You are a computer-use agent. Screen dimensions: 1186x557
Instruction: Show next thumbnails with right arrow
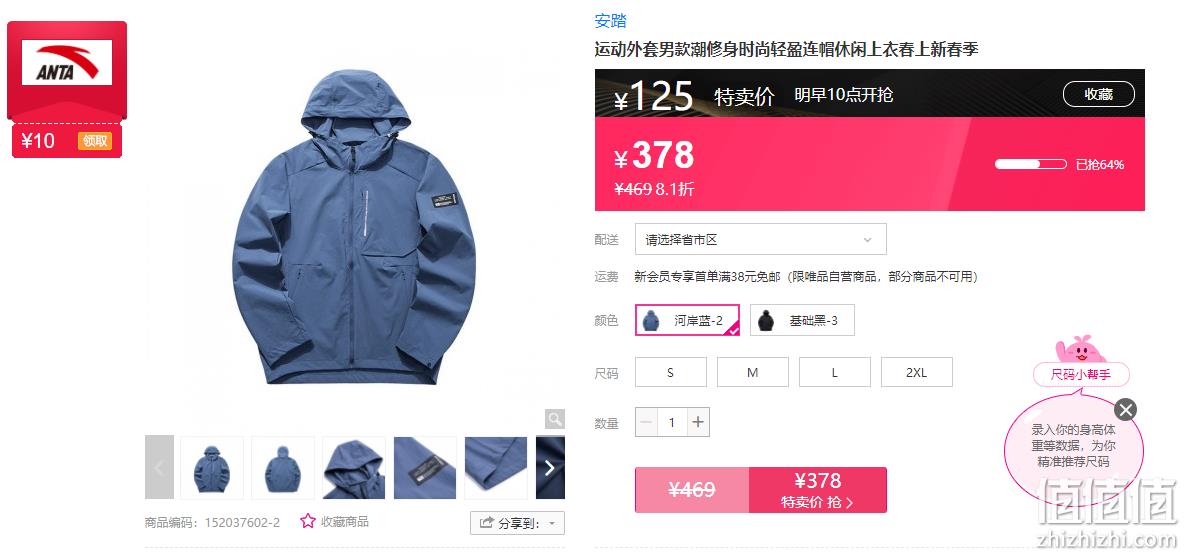550,468
